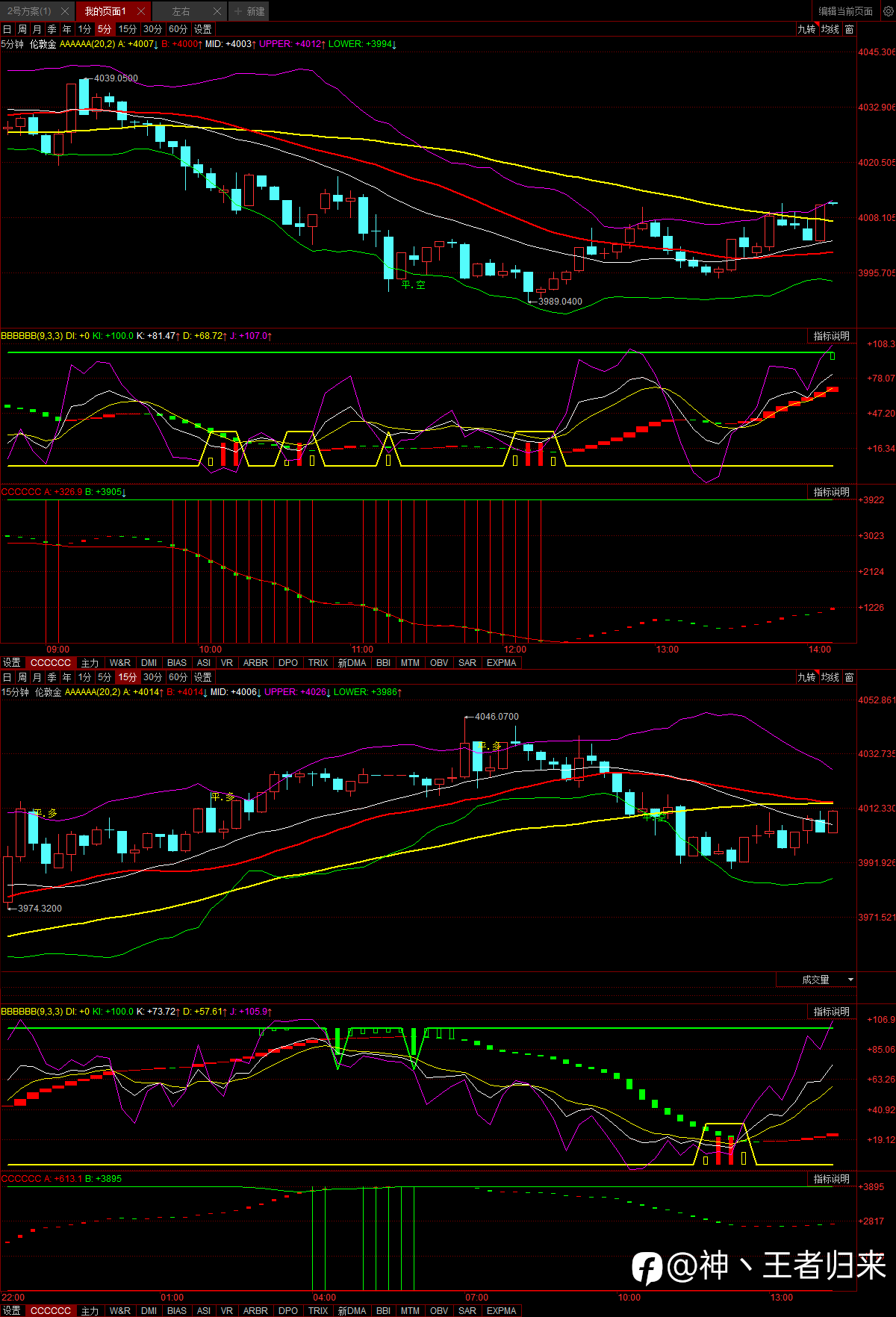Select 1分 period in 5分钟 chart
896x1317 pixels.
coord(85,29)
